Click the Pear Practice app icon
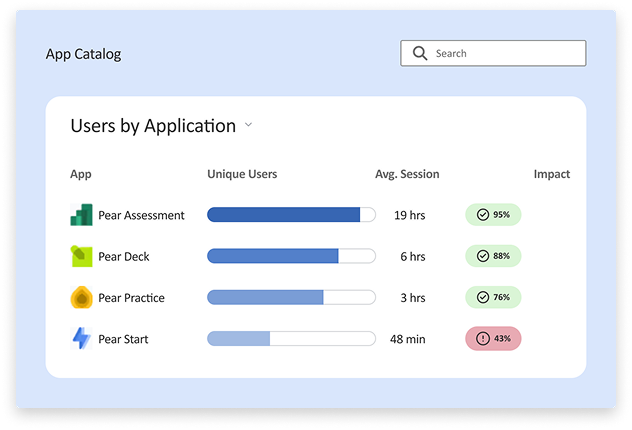The image size is (632, 430). point(81,297)
